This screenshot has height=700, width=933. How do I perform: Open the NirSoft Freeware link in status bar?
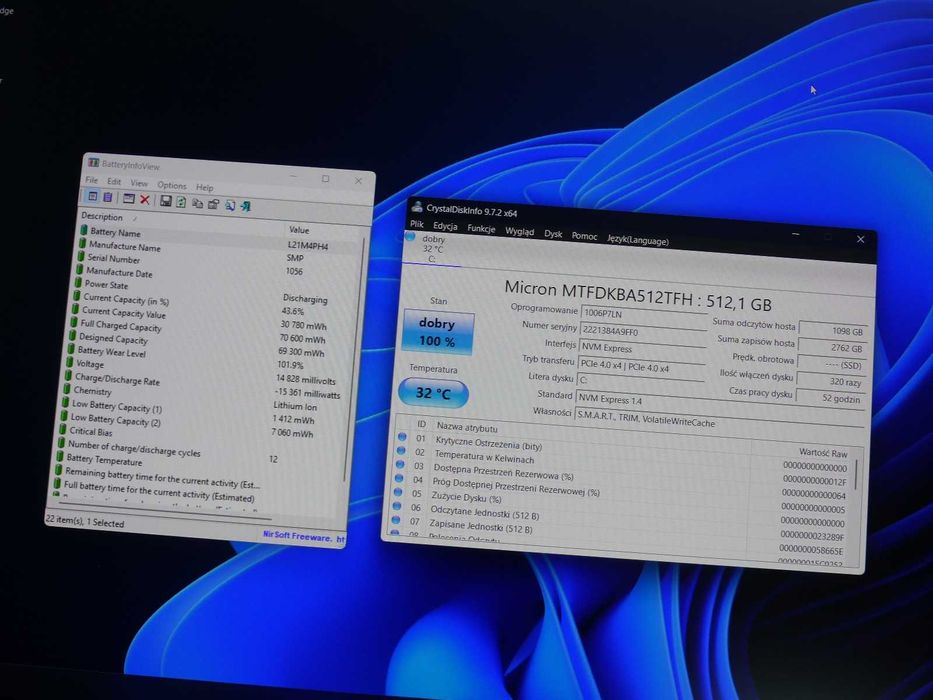click(x=303, y=536)
